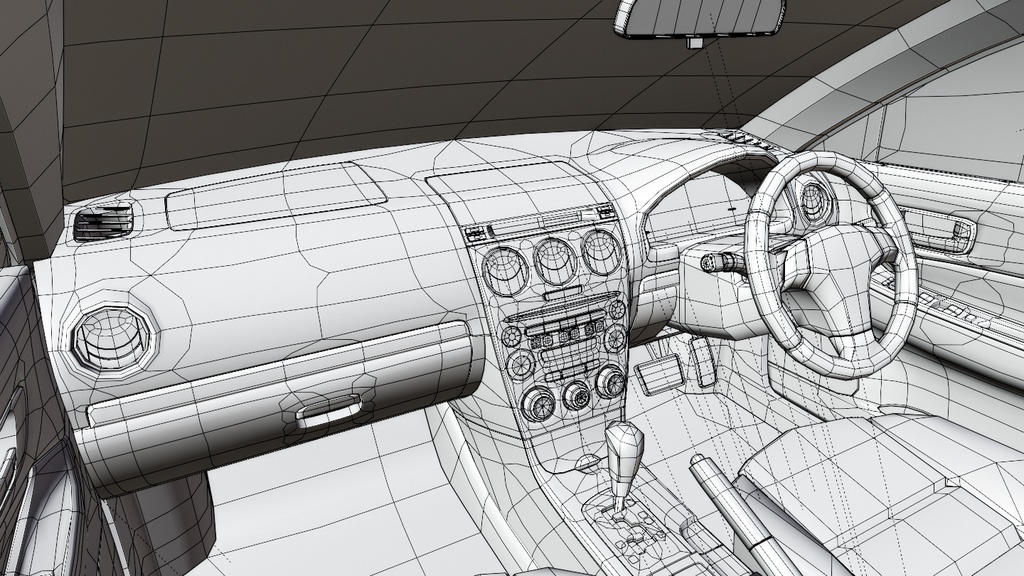Viewport: 1024px width, 576px height.
Task: Click the glove box handle
Action: [328, 411]
